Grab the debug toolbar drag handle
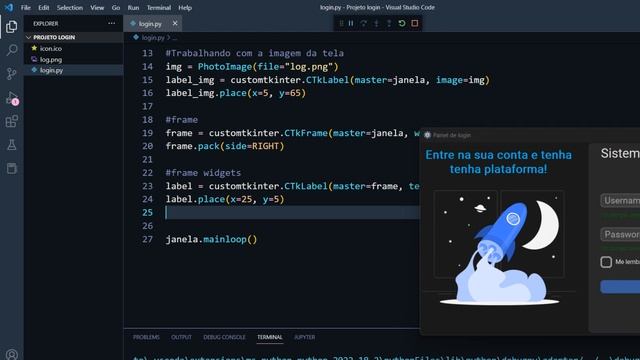Image resolution: width=640 pixels, height=360 pixels. click(341, 23)
